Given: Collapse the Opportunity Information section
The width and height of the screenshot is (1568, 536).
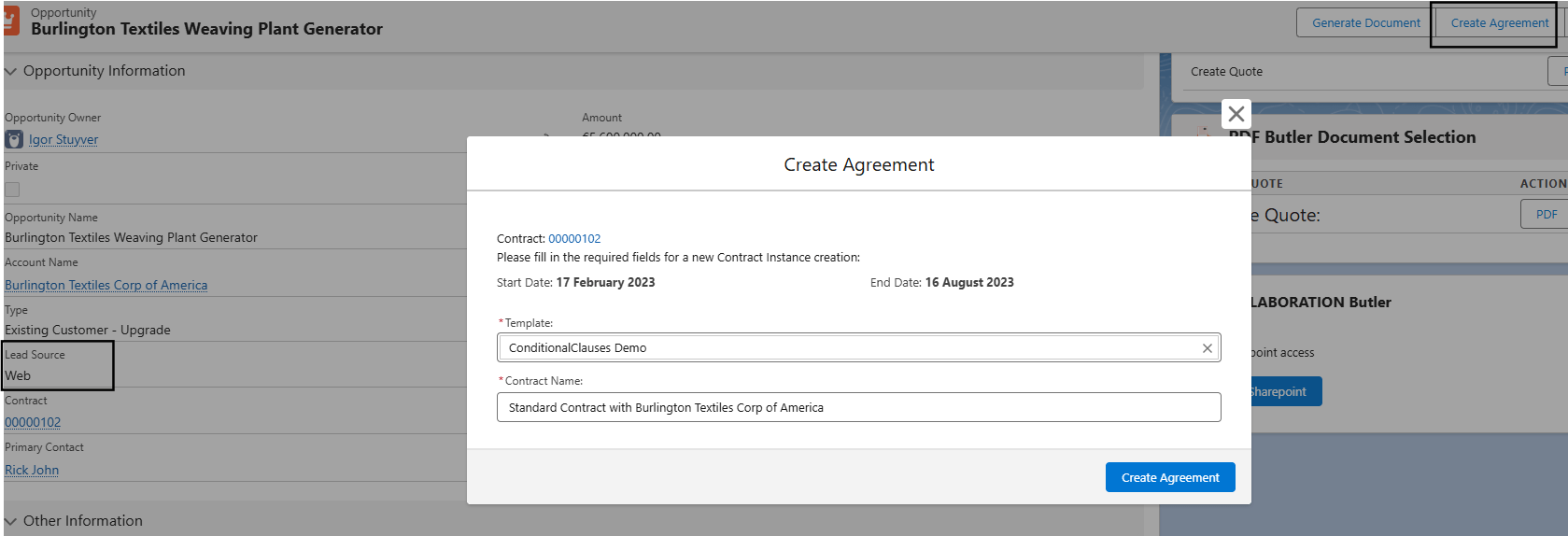Looking at the screenshot, I should [11, 72].
